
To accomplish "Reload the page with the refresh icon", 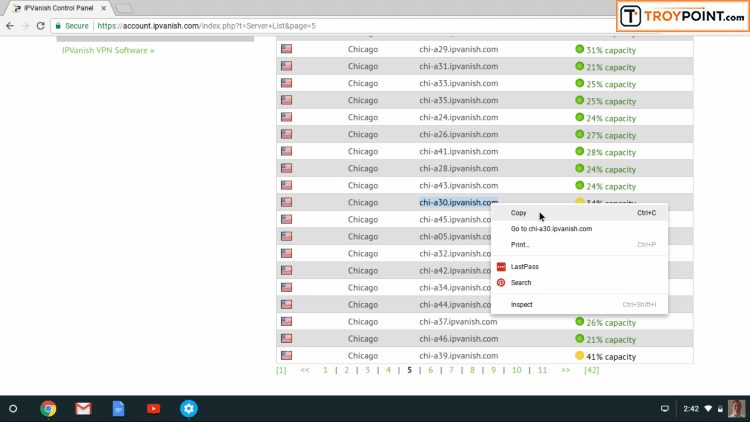I will tap(41, 26).
